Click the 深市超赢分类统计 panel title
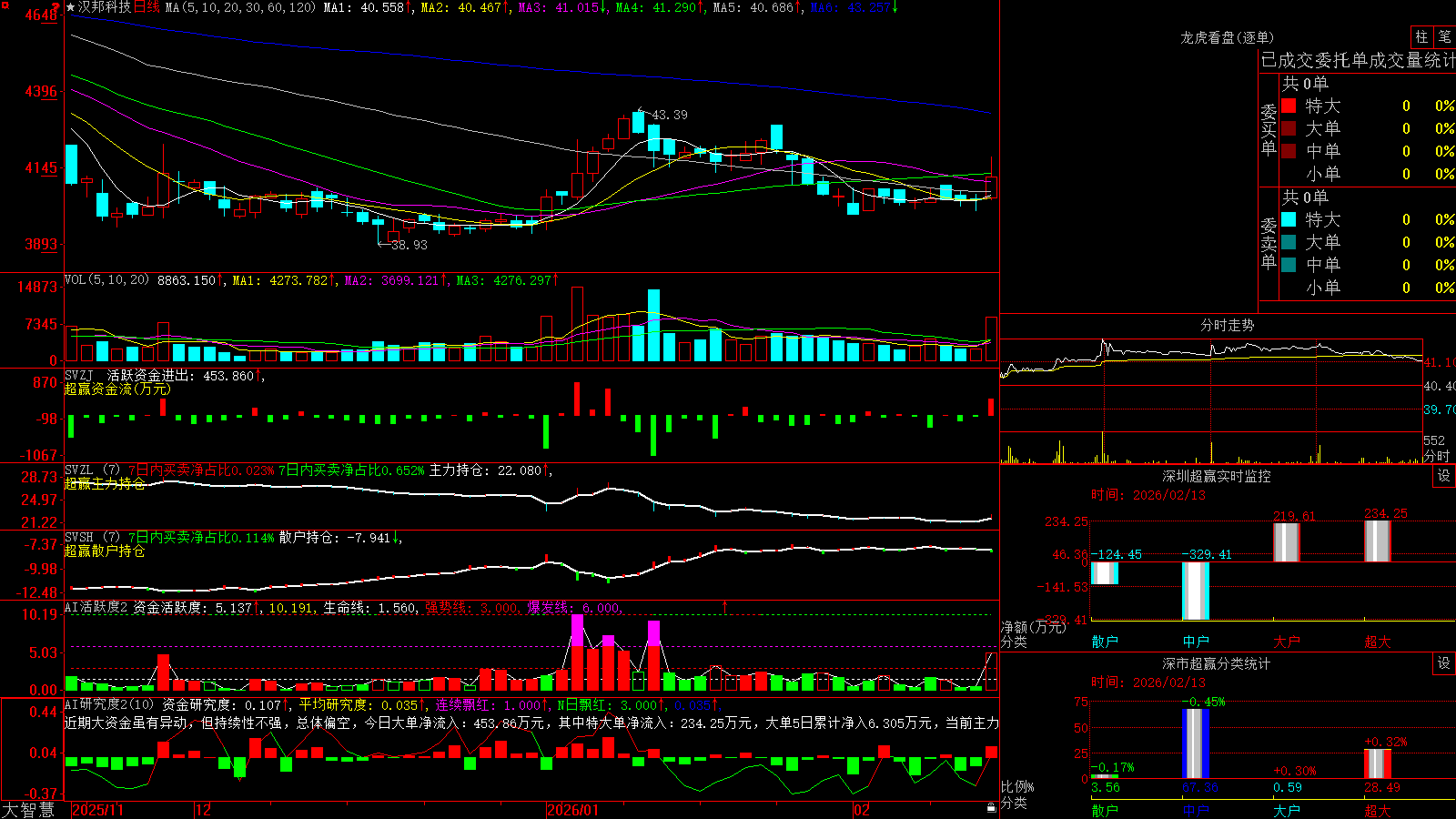 click(1216, 663)
